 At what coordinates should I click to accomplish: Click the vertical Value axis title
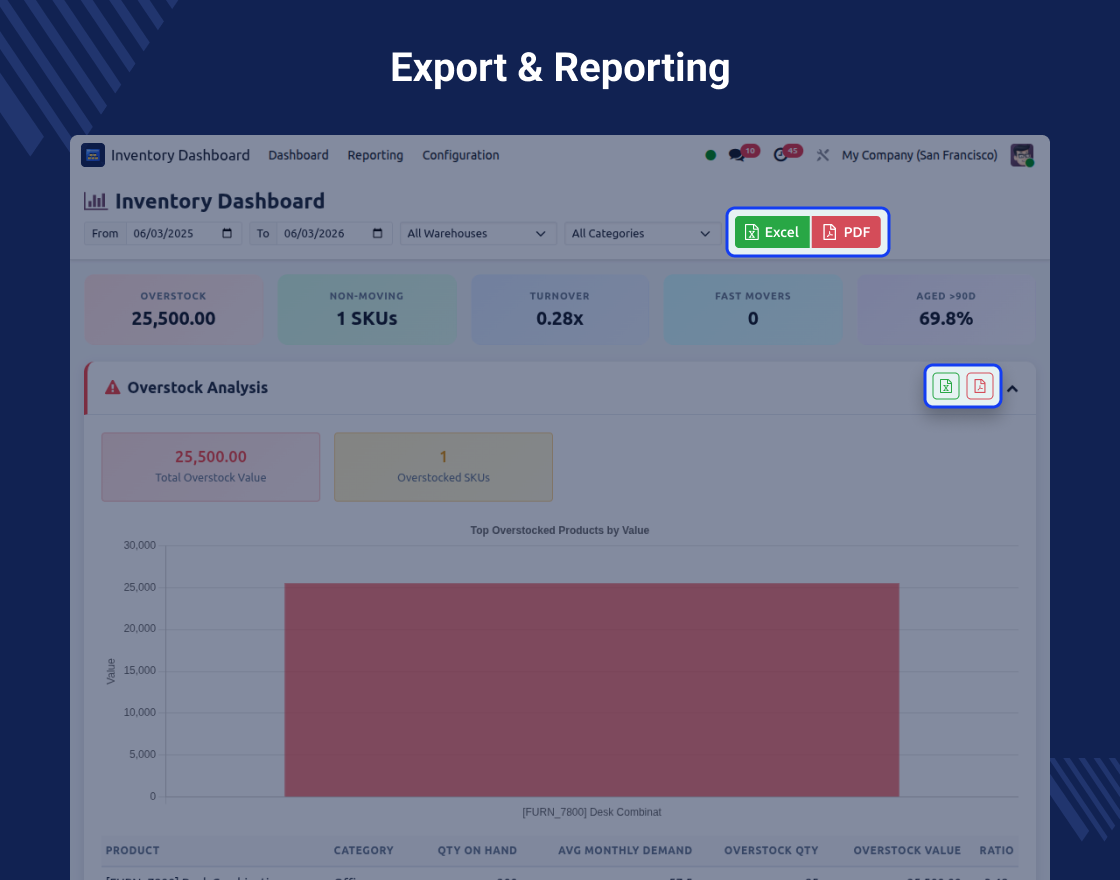111,671
